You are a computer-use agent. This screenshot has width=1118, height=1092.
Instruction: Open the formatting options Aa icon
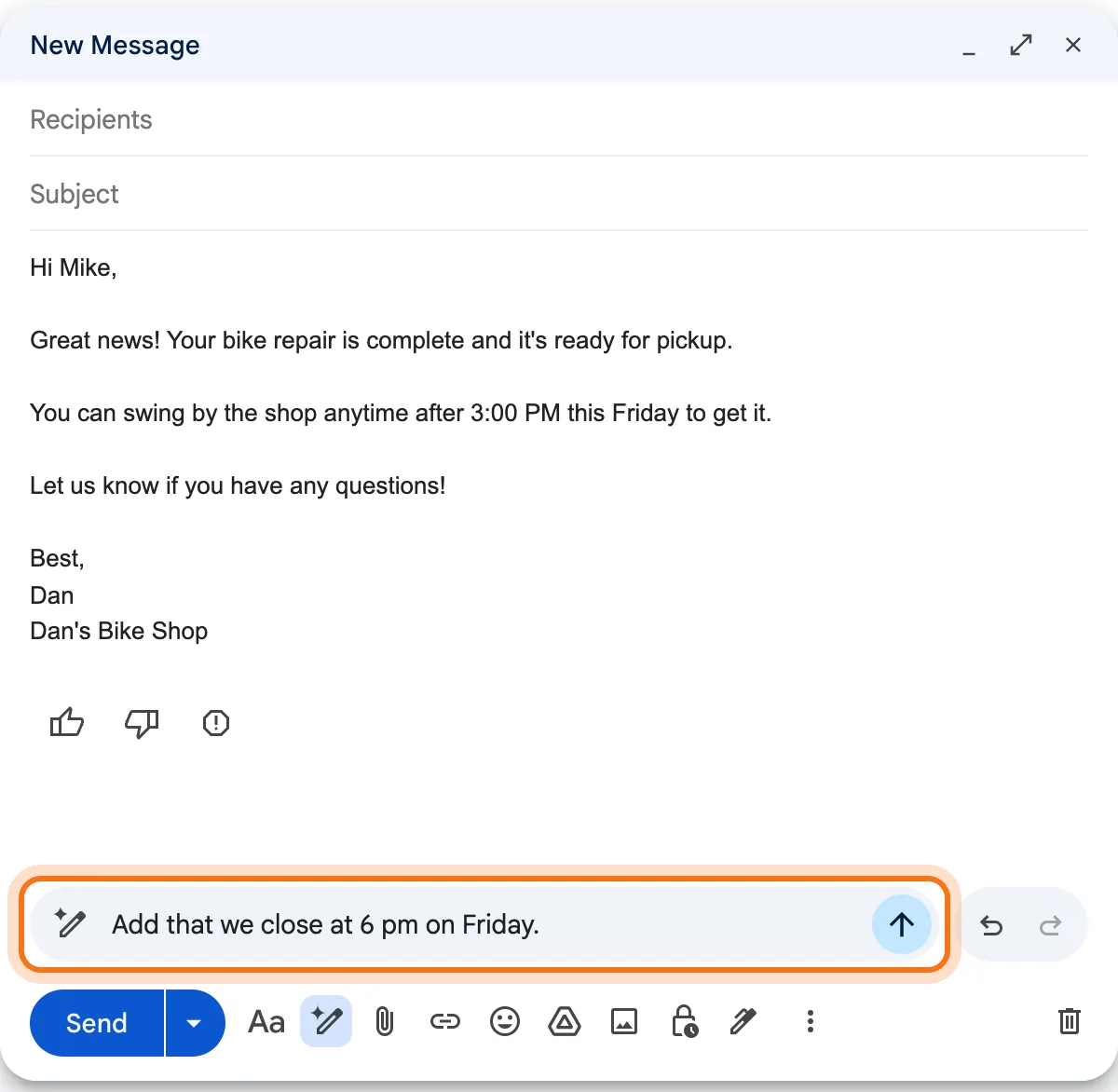click(x=266, y=1022)
